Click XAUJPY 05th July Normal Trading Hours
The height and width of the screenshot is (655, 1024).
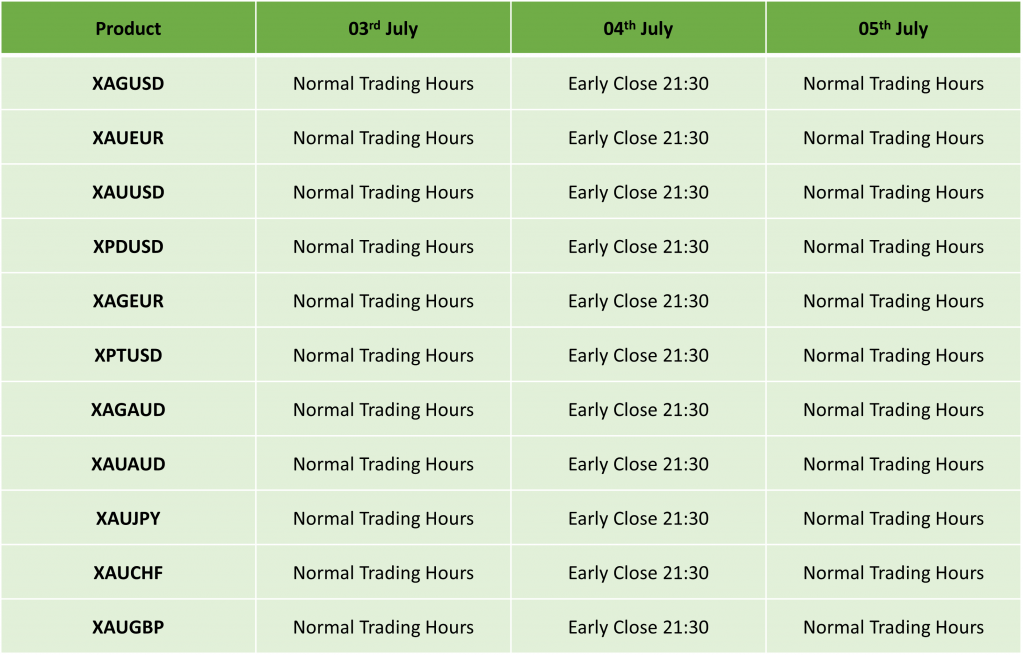point(893,519)
